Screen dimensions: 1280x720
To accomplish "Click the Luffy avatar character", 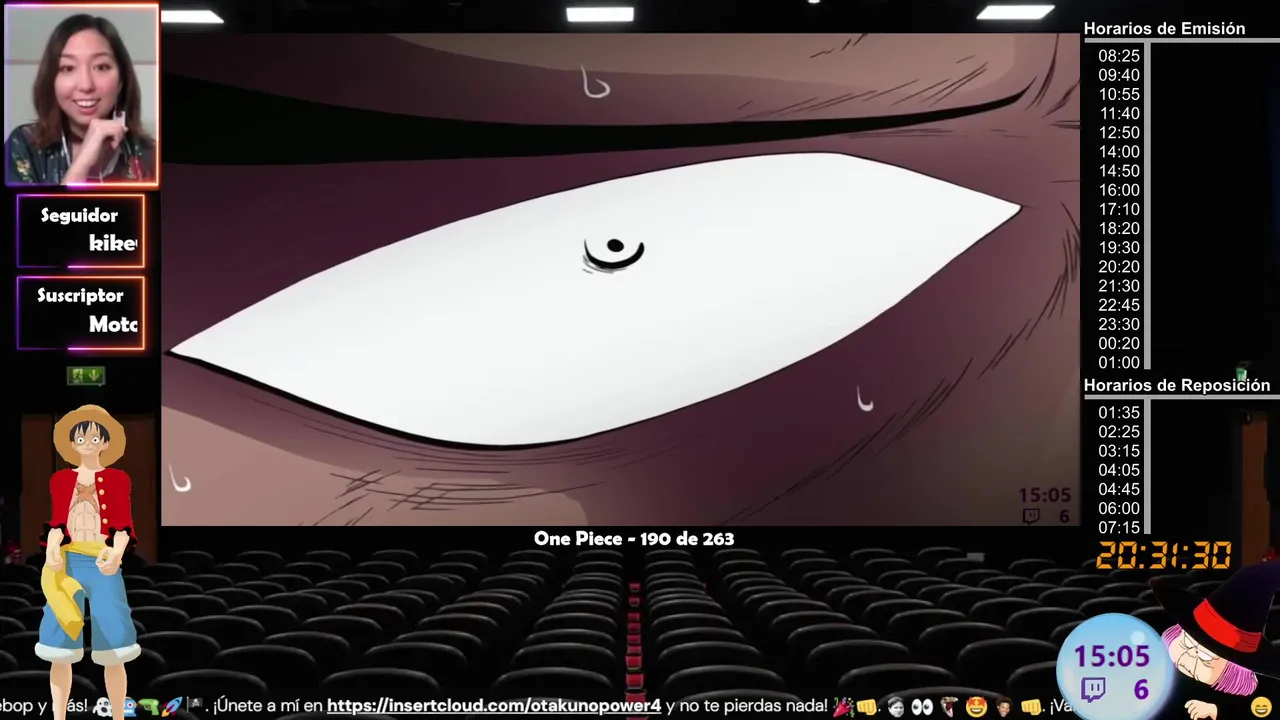I will click(90, 560).
